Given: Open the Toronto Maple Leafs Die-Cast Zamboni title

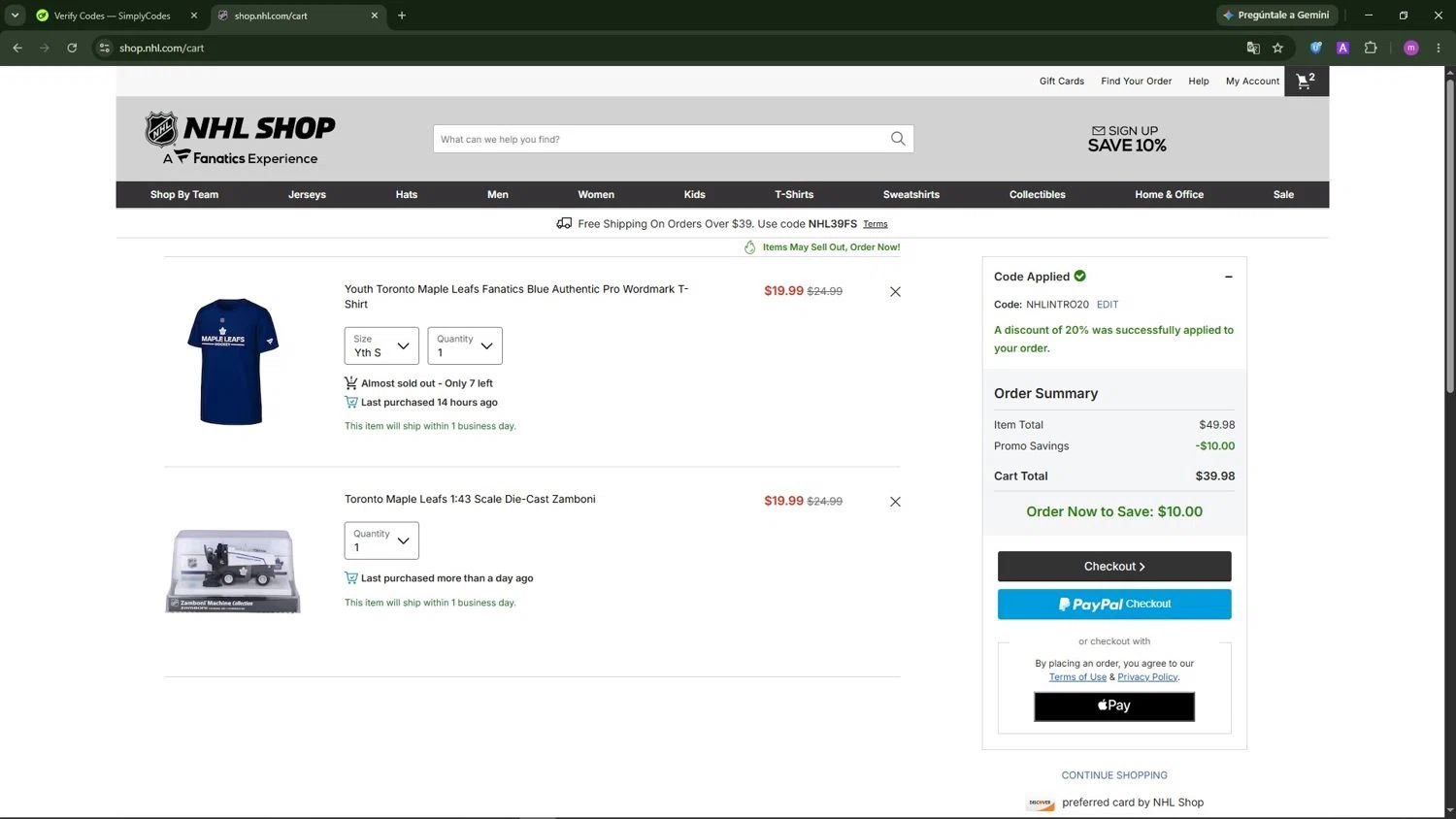Looking at the screenshot, I should click(x=470, y=500).
